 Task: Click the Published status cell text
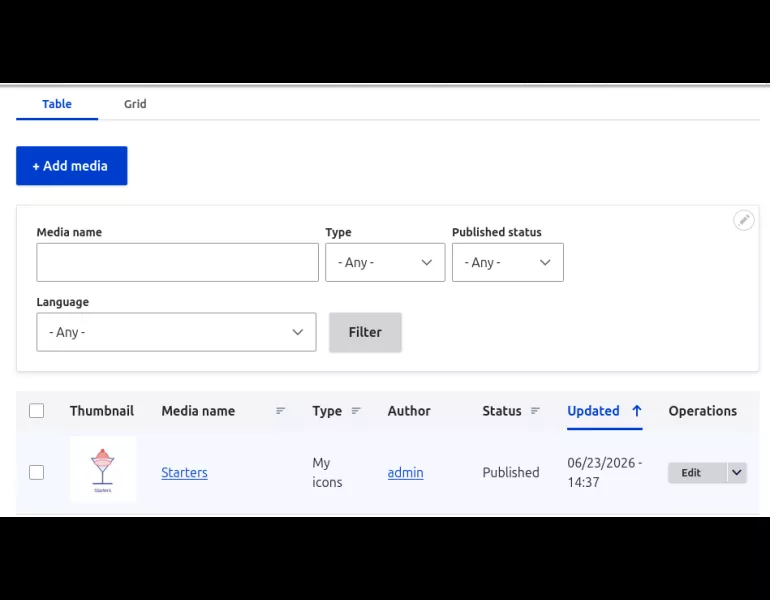tap(511, 472)
